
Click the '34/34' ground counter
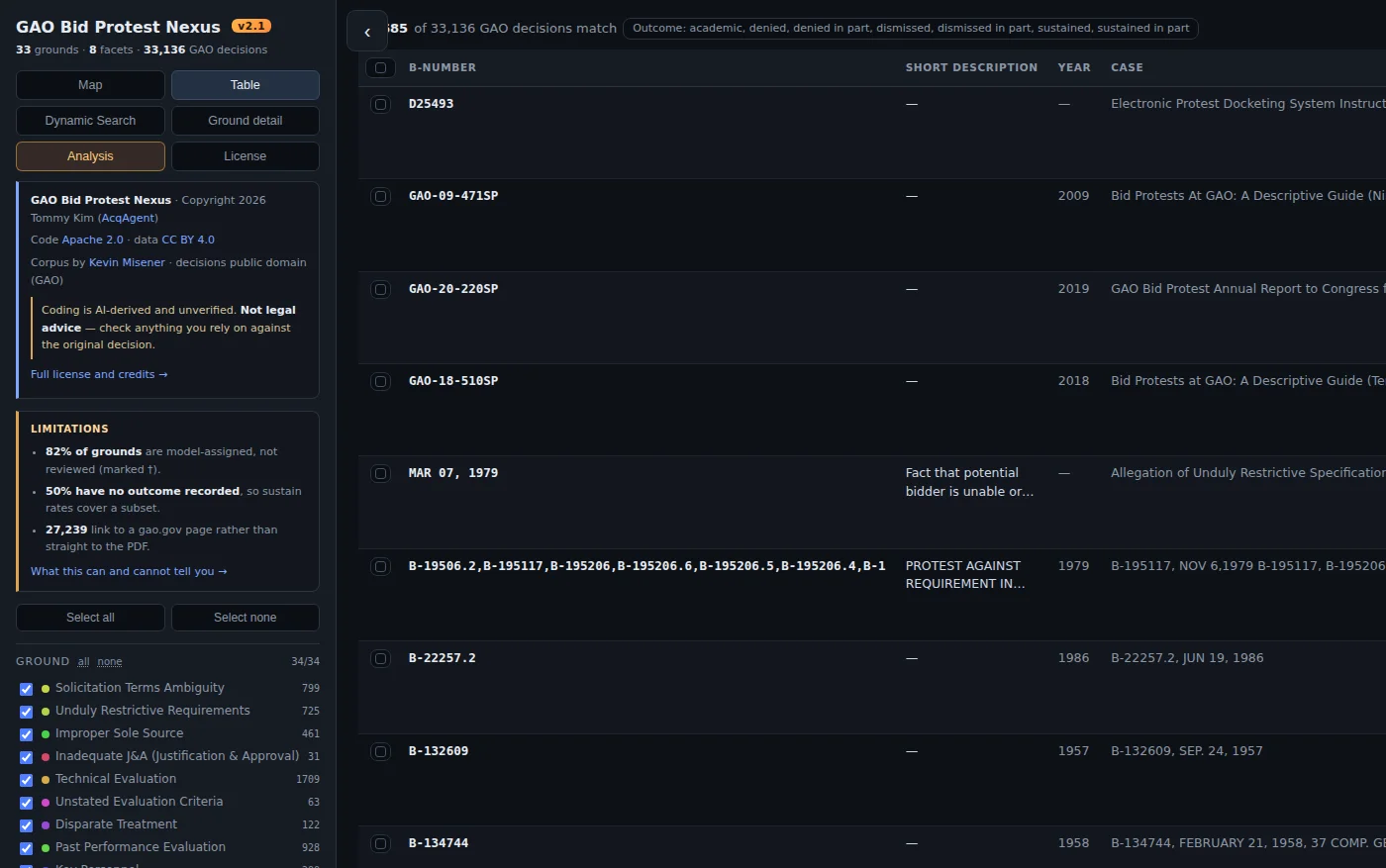click(x=305, y=661)
